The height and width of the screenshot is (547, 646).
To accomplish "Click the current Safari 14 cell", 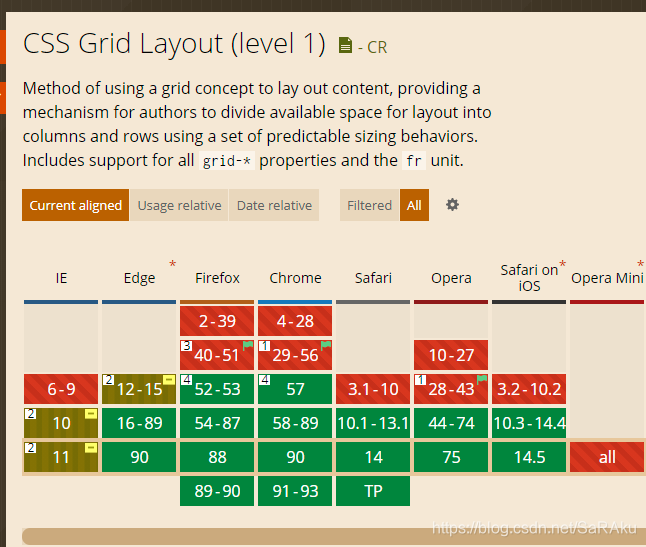I will pyautogui.click(x=373, y=457).
